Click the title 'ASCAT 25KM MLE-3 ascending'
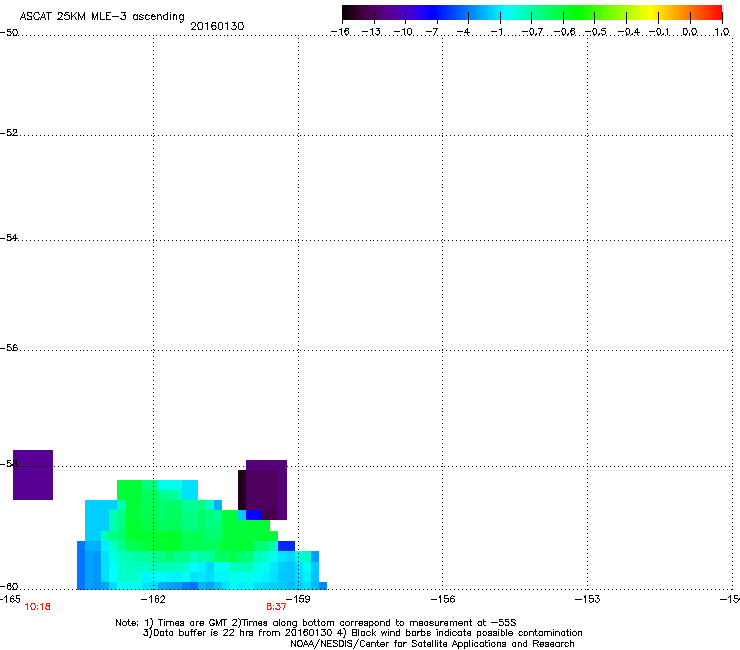740x650 pixels. click(102, 17)
